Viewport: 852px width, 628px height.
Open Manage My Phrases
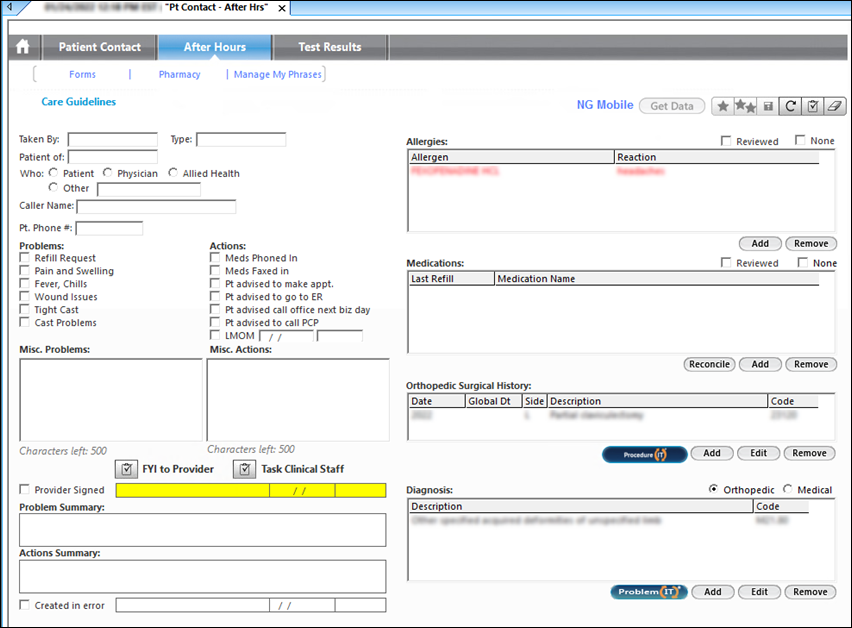click(278, 74)
